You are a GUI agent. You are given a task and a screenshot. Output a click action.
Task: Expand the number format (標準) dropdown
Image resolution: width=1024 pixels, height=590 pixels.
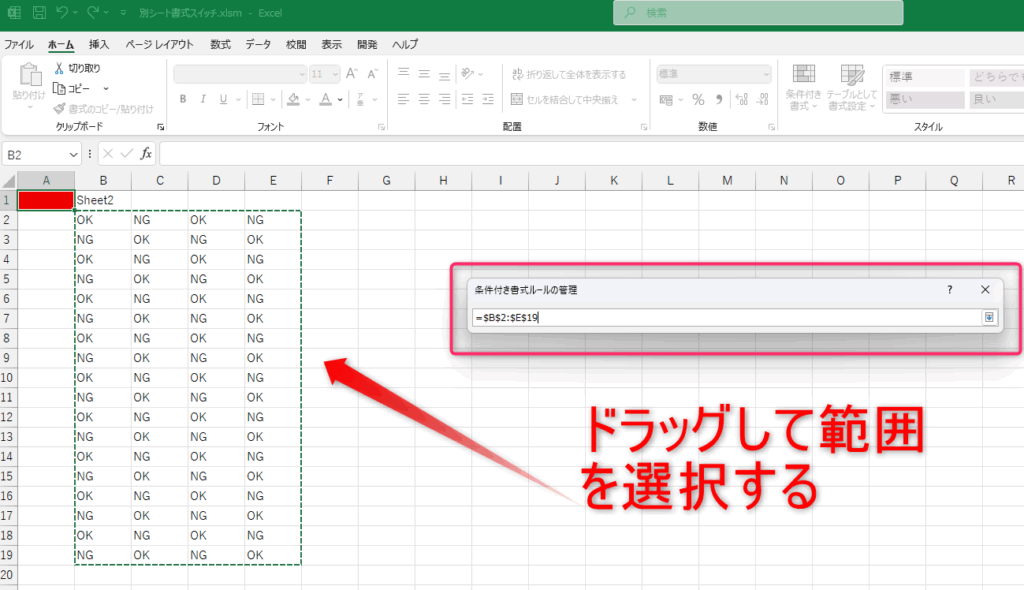click(x=766, y=74)
